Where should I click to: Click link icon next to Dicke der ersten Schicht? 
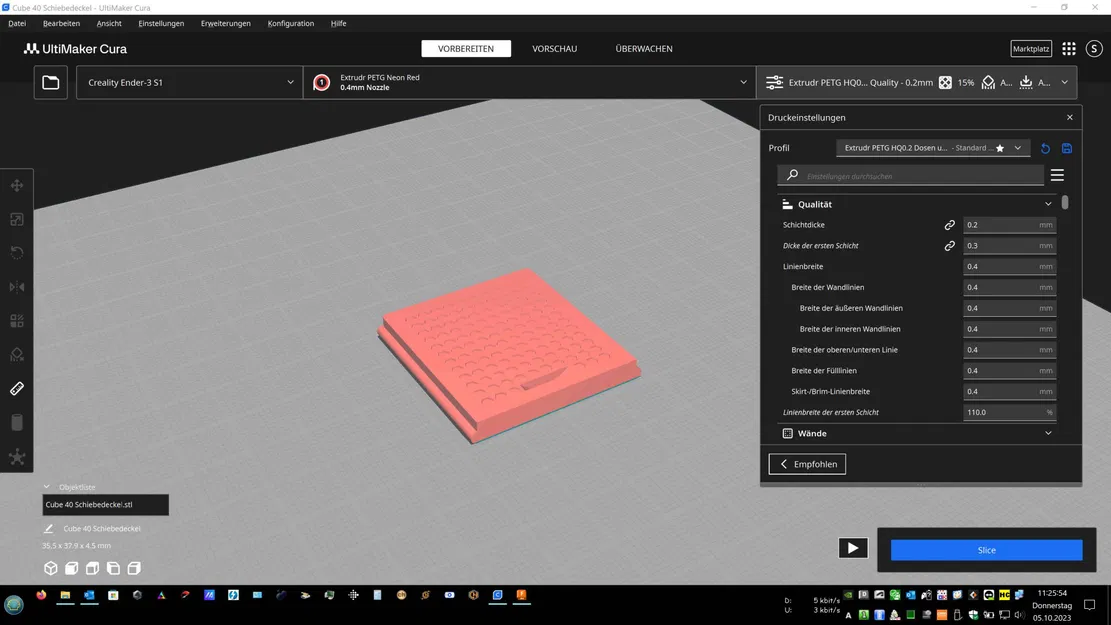tap(949, 246)
